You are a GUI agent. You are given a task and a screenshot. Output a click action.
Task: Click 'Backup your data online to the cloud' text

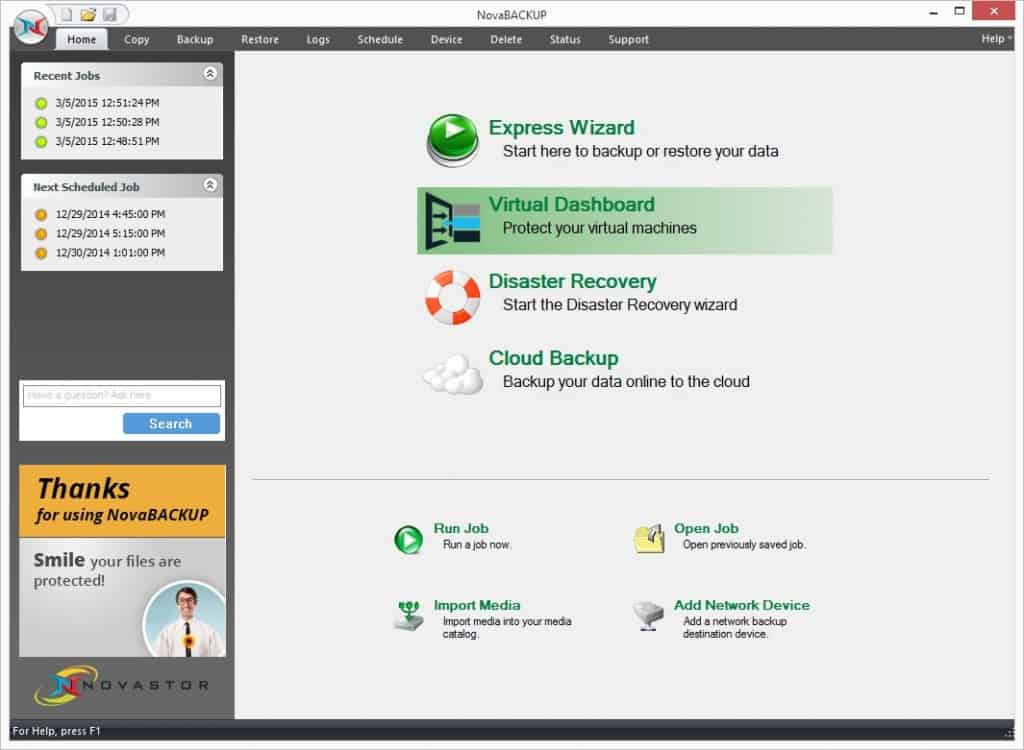[626, 382]
